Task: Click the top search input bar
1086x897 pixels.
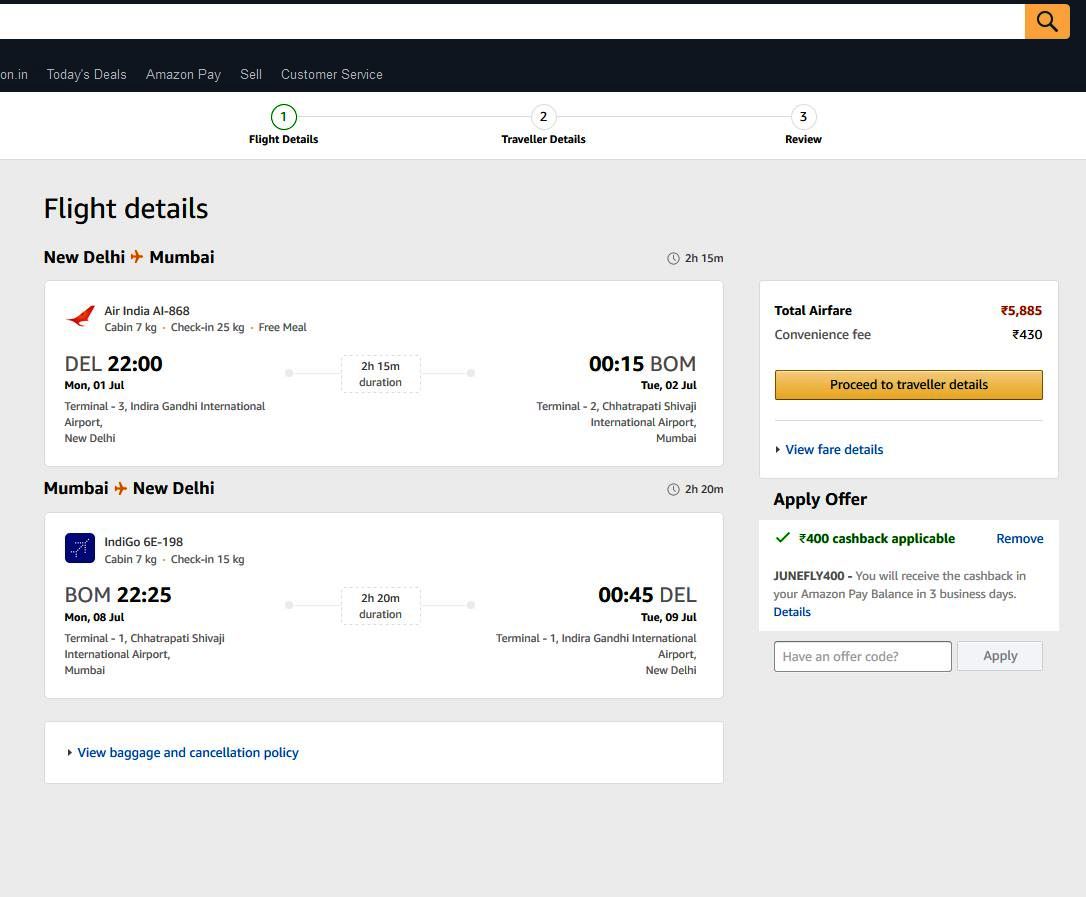Action: coord(512,21)
